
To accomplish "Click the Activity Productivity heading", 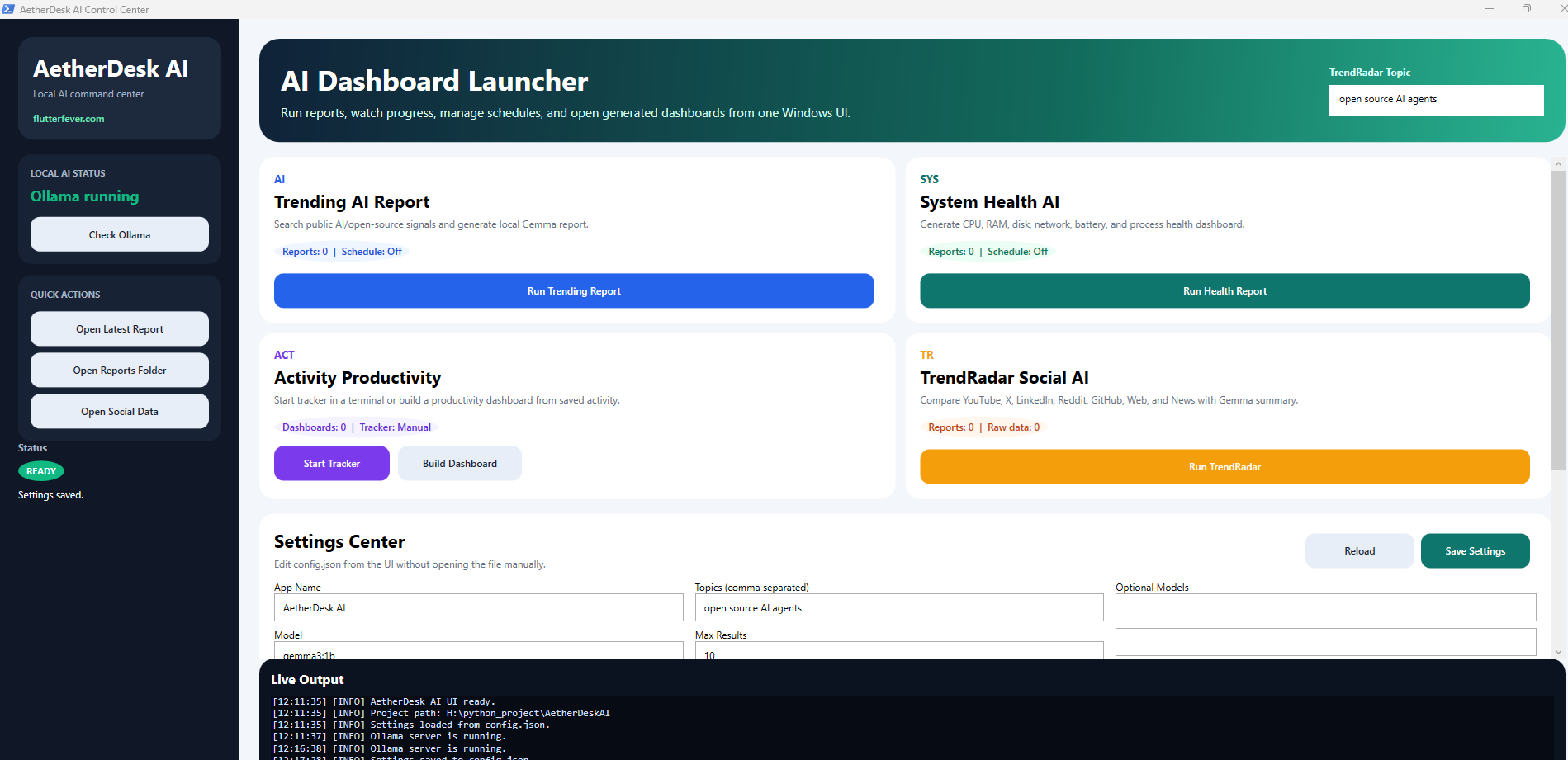I will click(358, 378).
